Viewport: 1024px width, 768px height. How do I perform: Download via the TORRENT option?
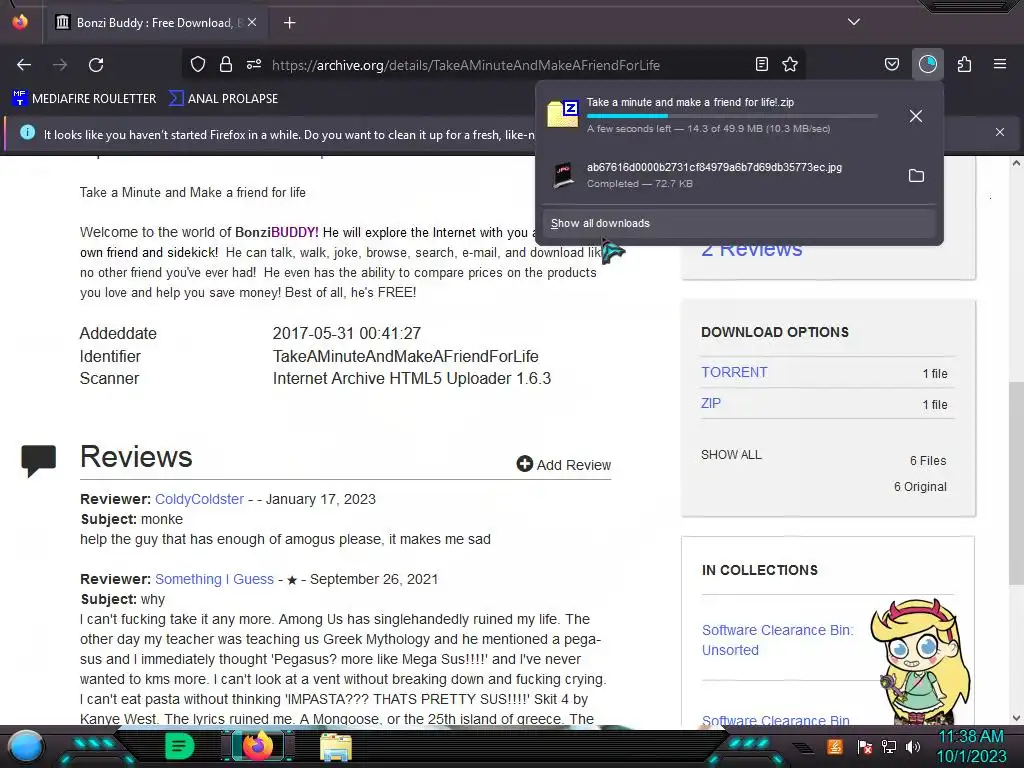point(734,372)
